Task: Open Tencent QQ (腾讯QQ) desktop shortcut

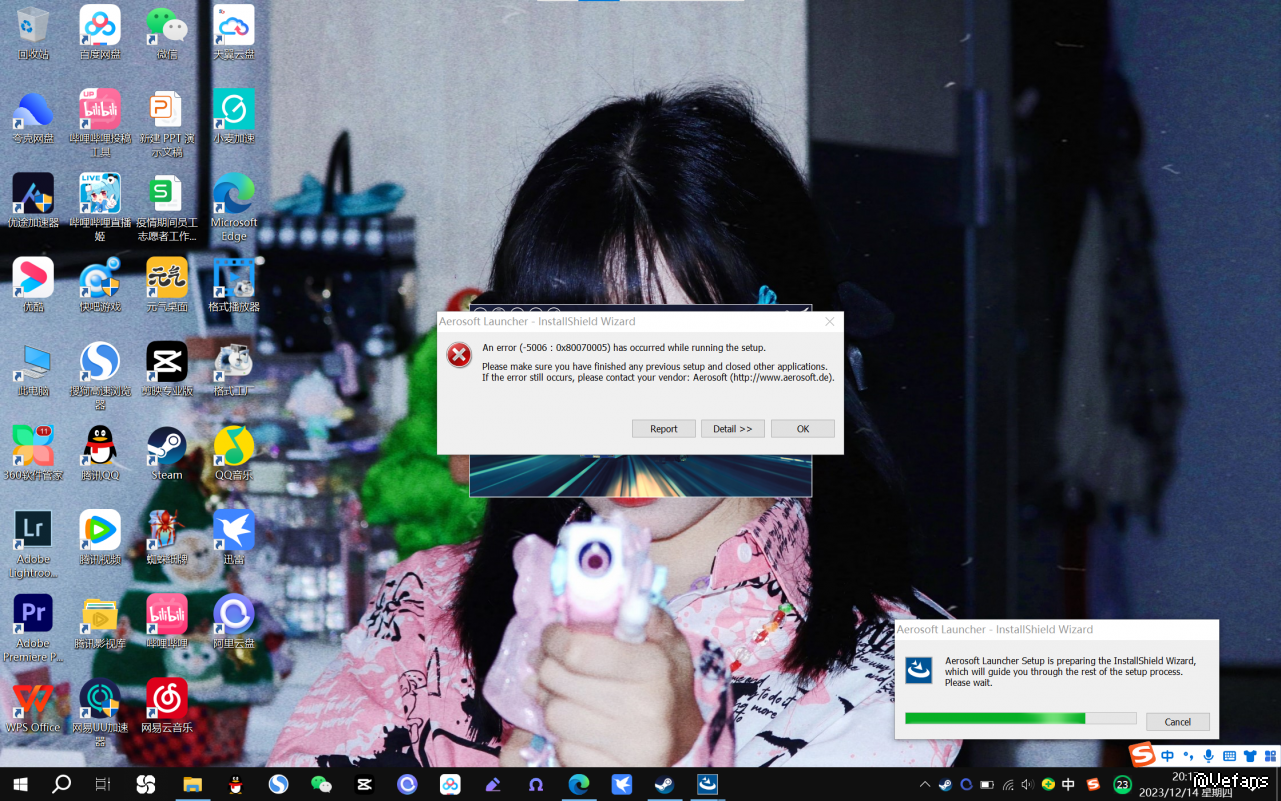Action: click(x=100, y=453)
